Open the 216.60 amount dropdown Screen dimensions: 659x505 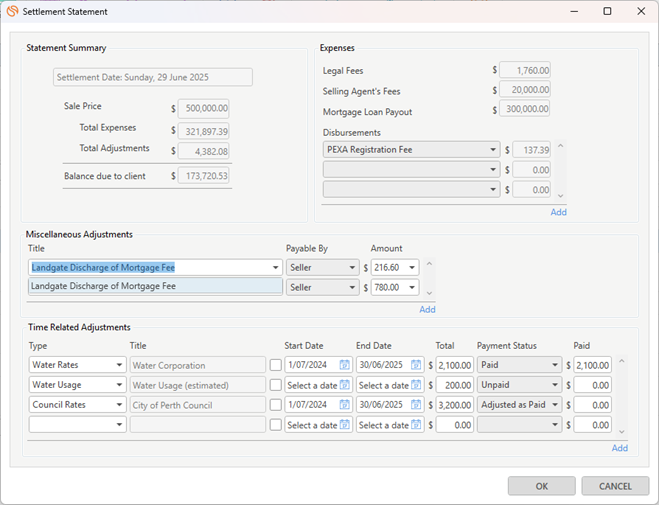(411, 268)
